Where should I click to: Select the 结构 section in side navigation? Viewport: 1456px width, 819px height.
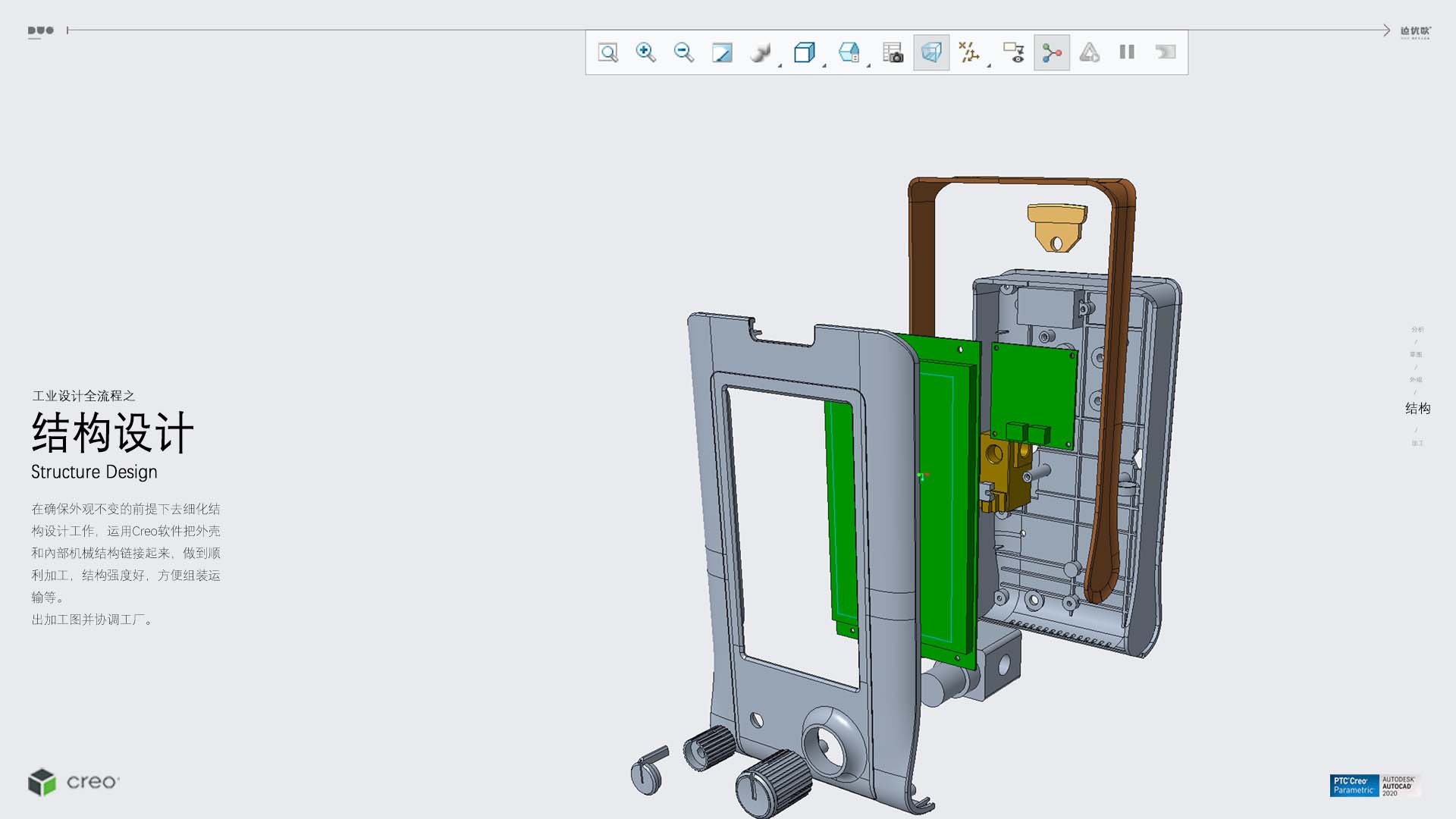1417,409
